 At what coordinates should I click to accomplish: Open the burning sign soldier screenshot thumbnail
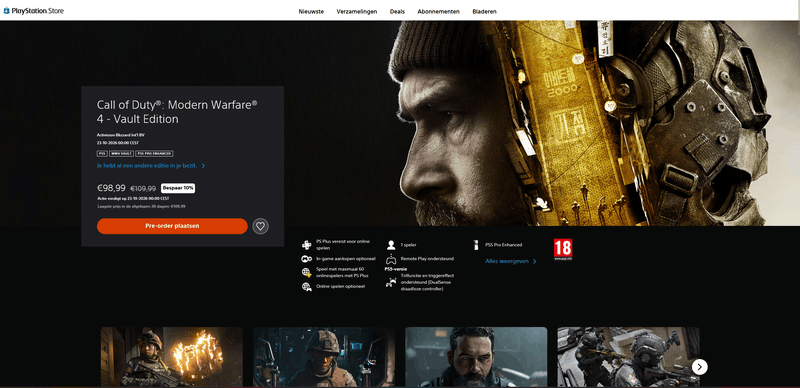[171, 357]
